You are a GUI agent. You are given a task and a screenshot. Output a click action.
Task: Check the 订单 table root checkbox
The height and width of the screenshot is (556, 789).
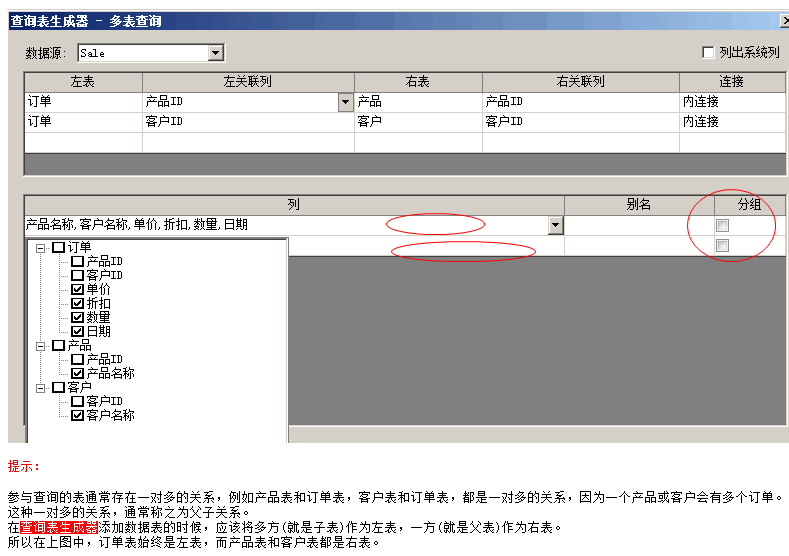(58, 247)
